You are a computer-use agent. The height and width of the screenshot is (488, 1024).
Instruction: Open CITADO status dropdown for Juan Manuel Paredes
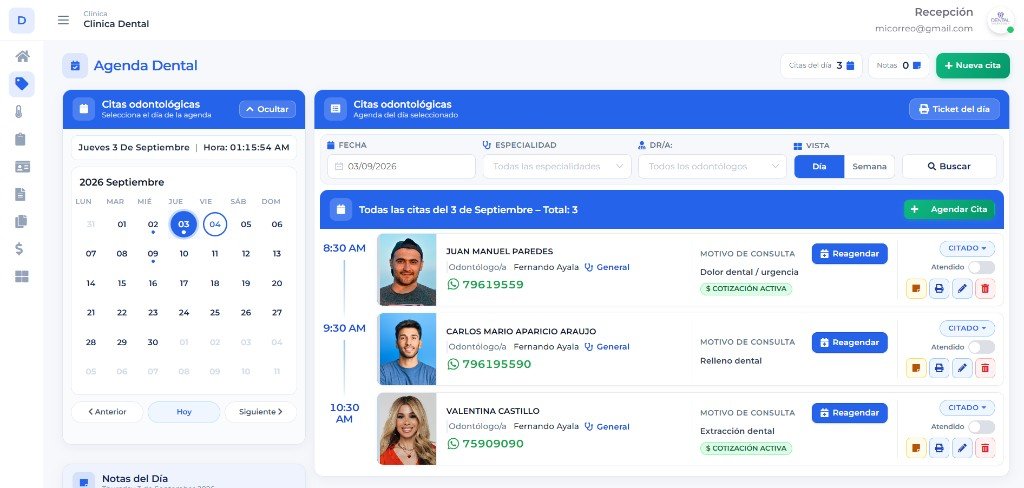pos(967,248)
